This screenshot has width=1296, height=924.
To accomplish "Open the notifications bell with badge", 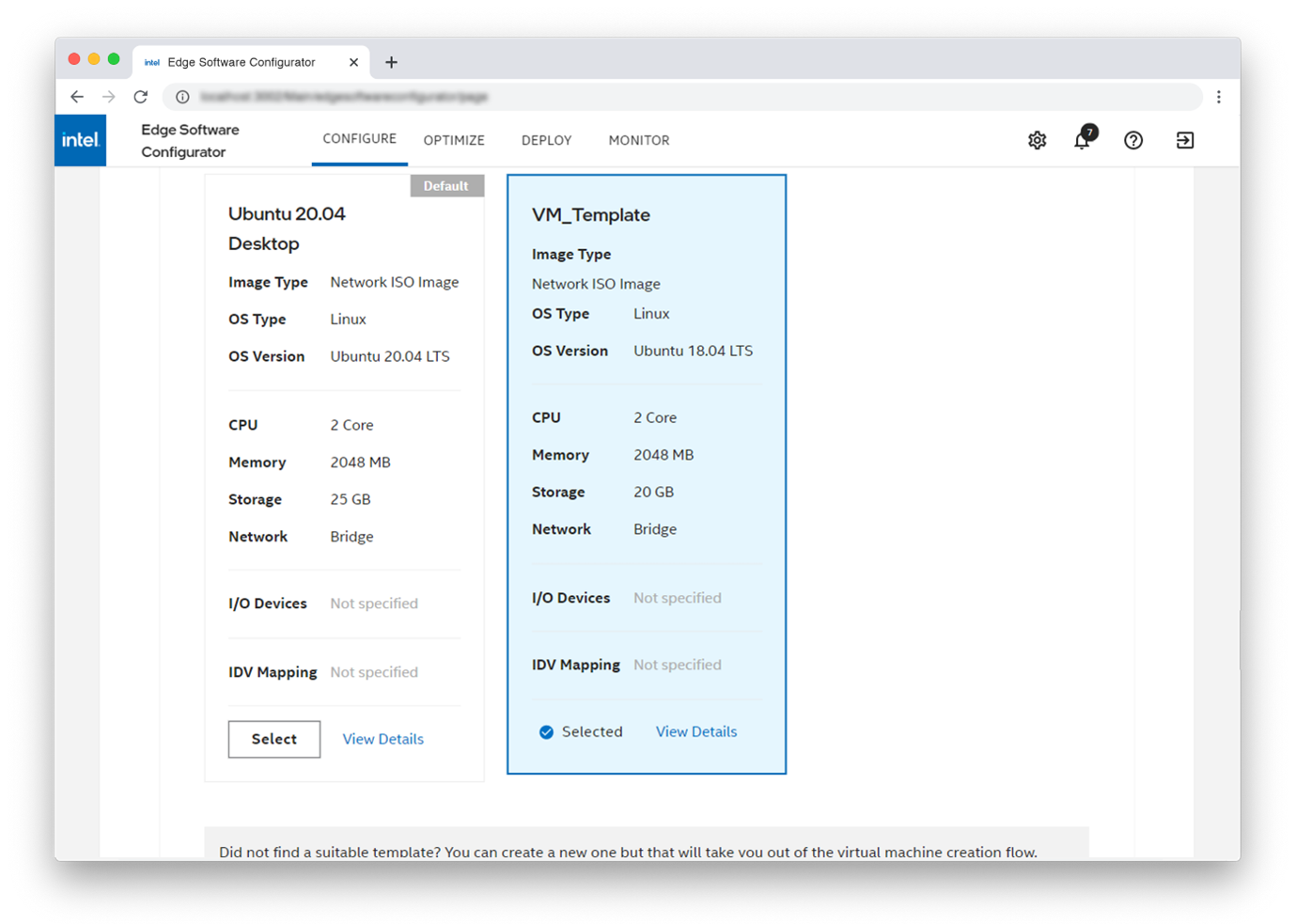I will [x=1082, y=139].
